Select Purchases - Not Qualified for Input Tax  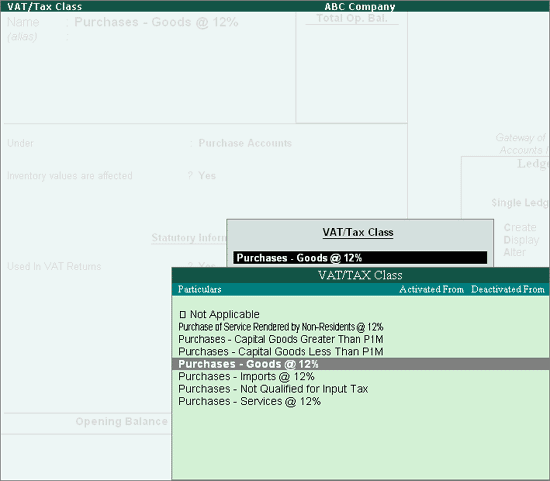(273, 389)
